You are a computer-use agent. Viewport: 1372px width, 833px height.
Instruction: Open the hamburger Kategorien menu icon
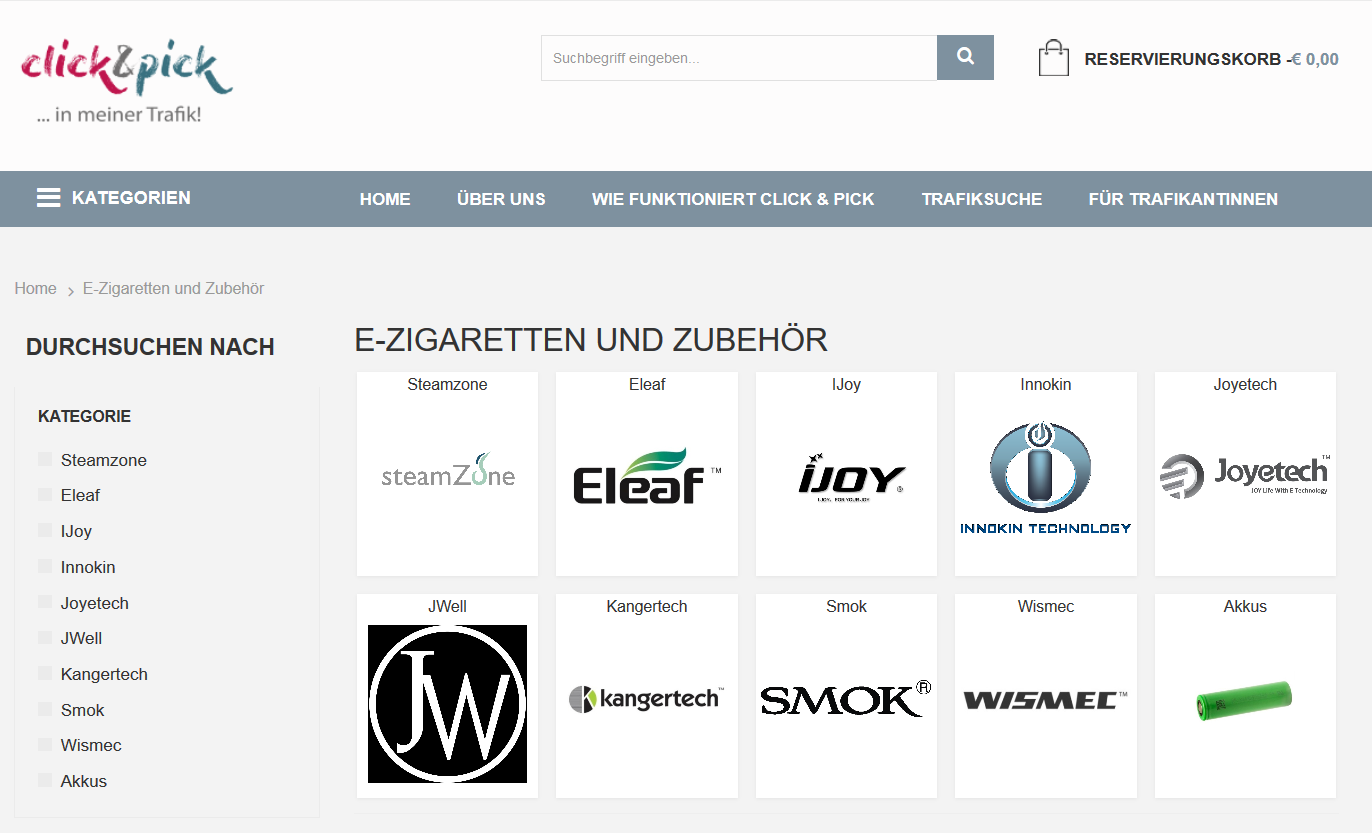pos(48,198)
